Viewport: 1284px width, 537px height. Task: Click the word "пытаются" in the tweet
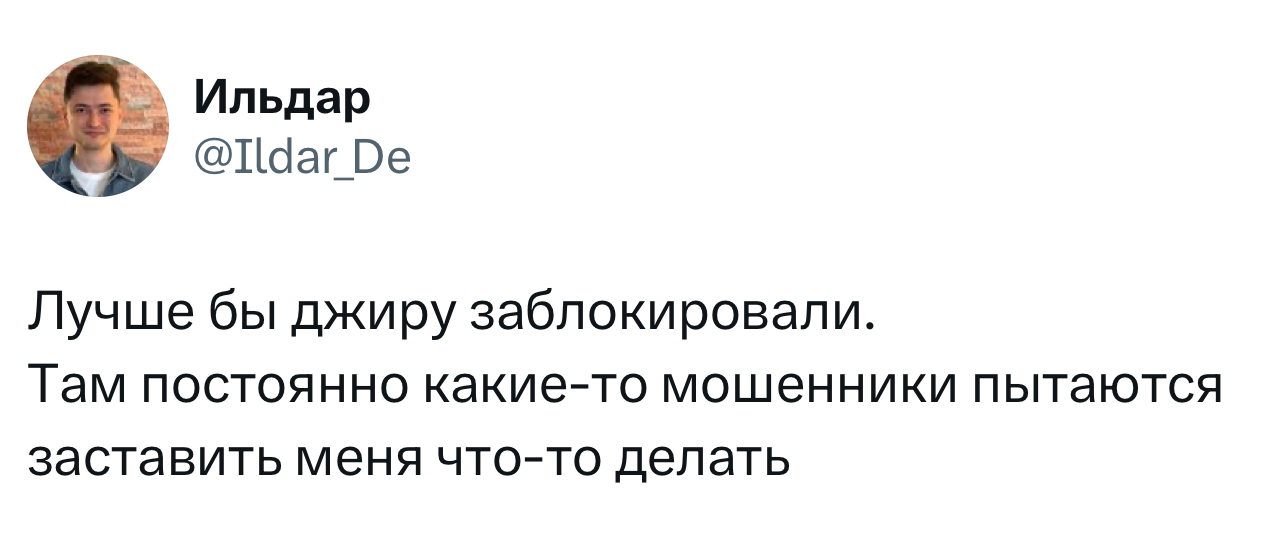(x=1086, y=386)
